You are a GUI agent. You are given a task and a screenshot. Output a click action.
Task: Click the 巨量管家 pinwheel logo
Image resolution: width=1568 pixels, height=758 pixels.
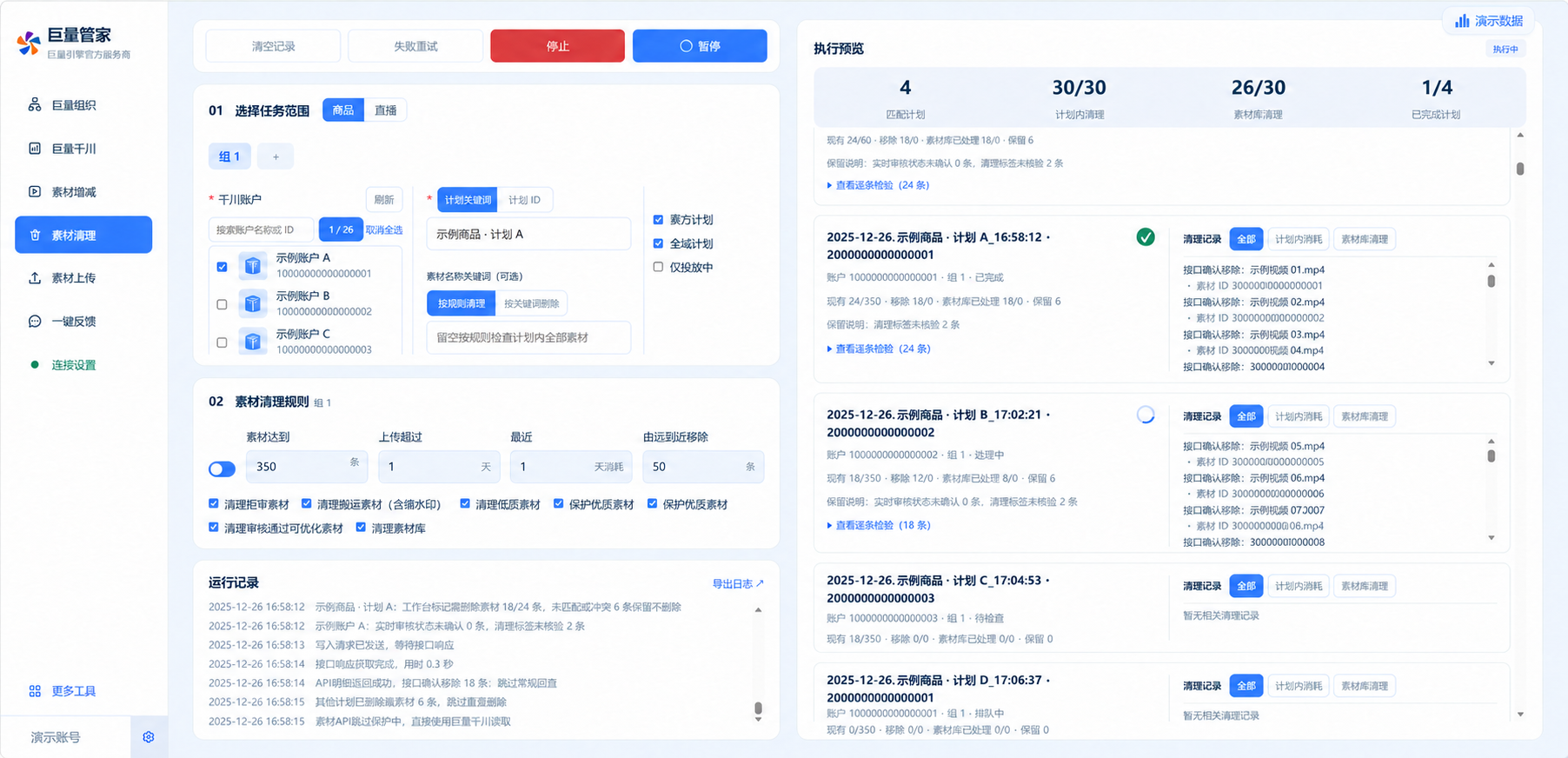coord(29,43)
